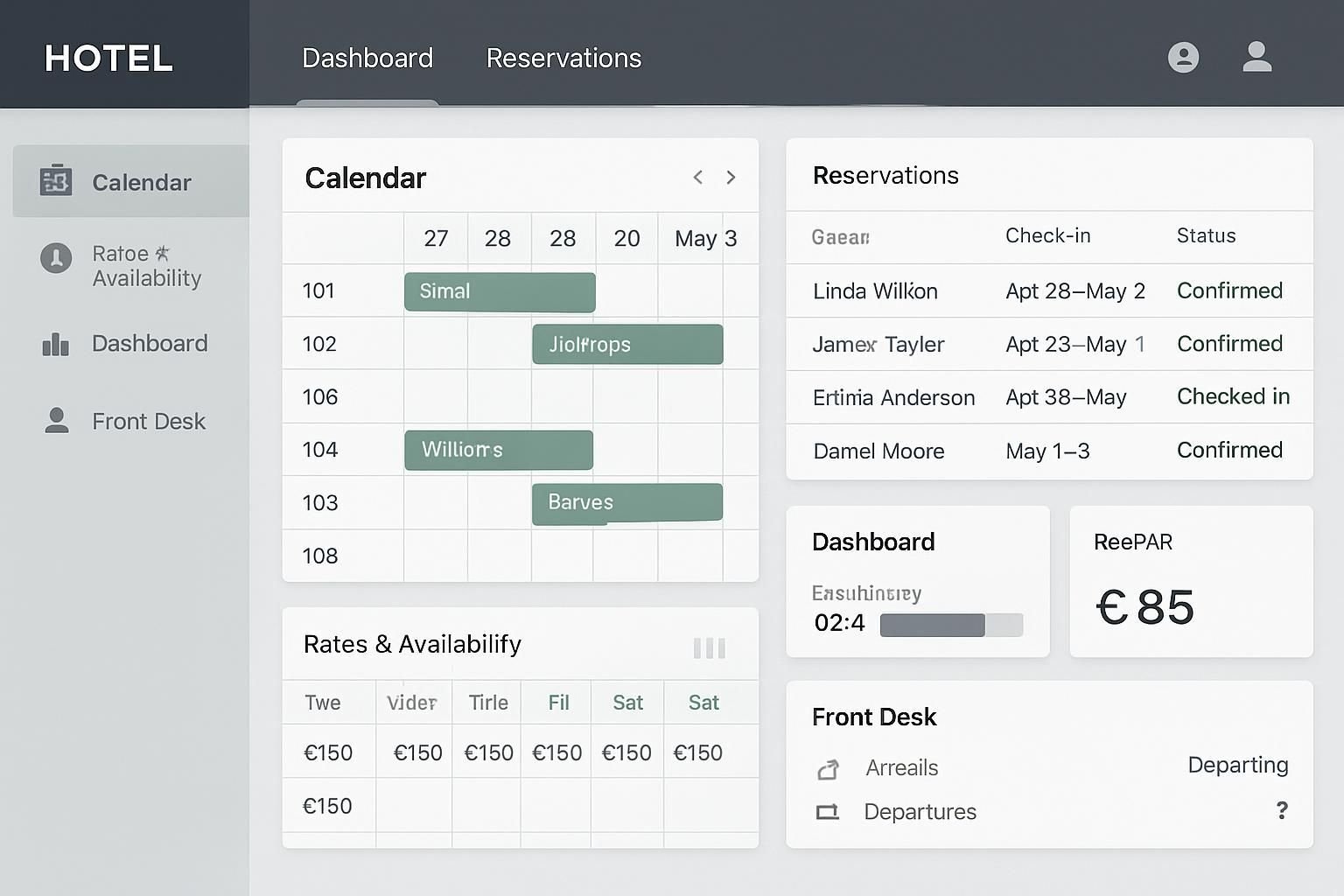Click the Williams booking in room 104
Image resolution: width=1344 pixels, height=896 pixels.
pos(499,450)
